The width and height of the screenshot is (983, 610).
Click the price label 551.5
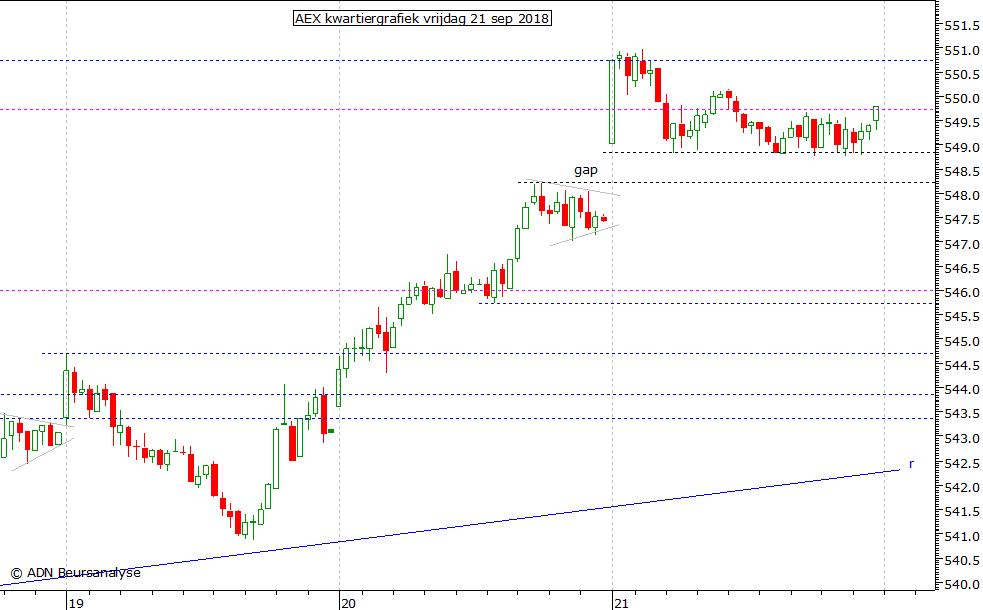click(x=962, y=26)
